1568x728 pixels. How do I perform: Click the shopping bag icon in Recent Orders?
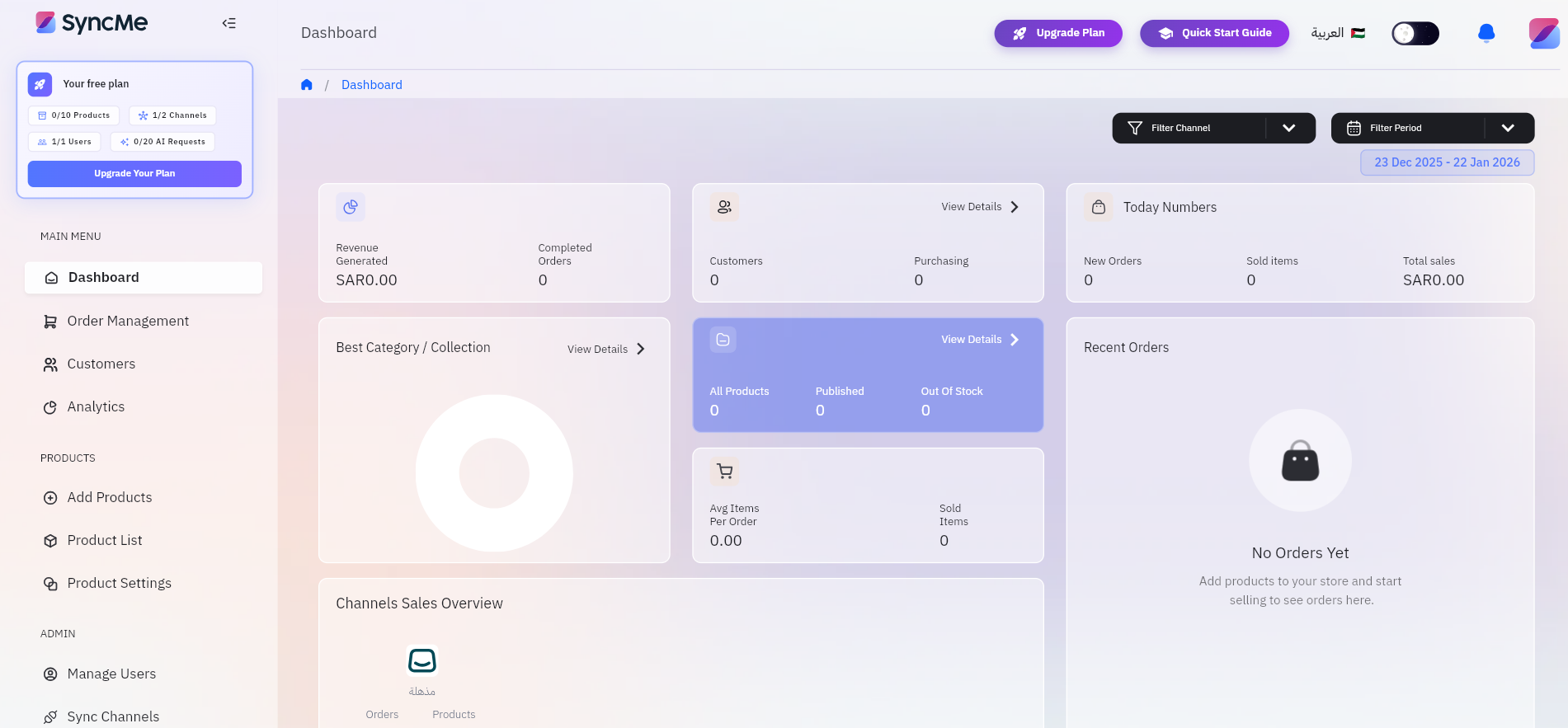1300,461
